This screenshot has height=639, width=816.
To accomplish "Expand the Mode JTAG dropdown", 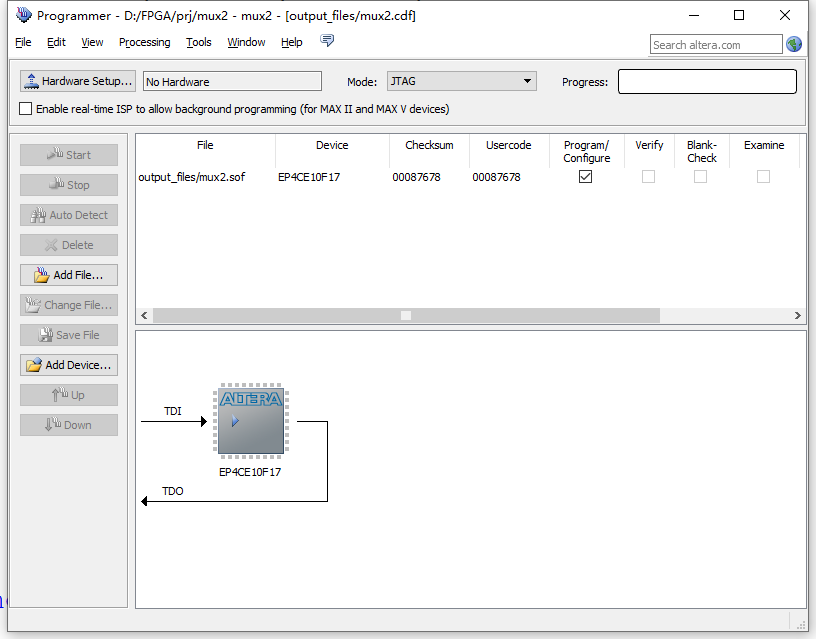I will click(462, 81).
